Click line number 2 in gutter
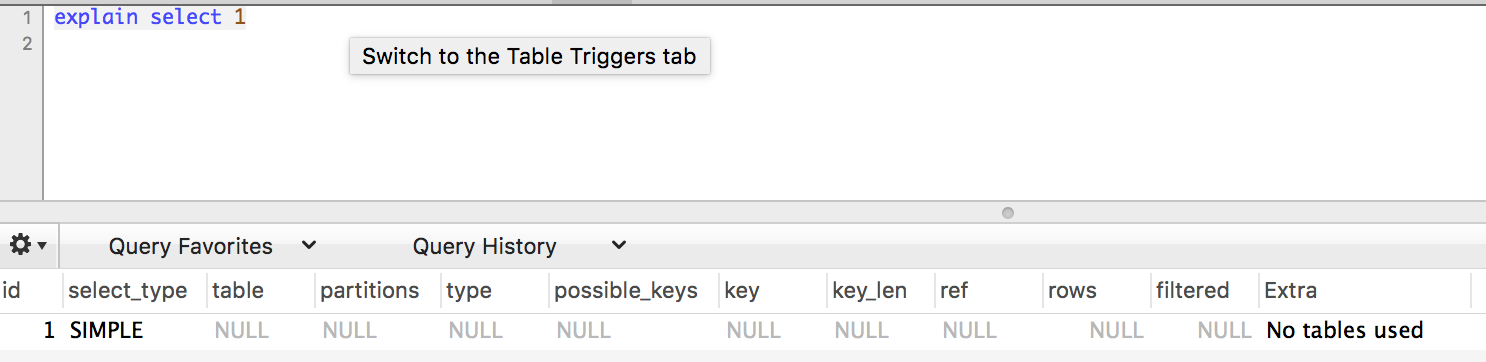The image size is (1486, 362). 27,44
